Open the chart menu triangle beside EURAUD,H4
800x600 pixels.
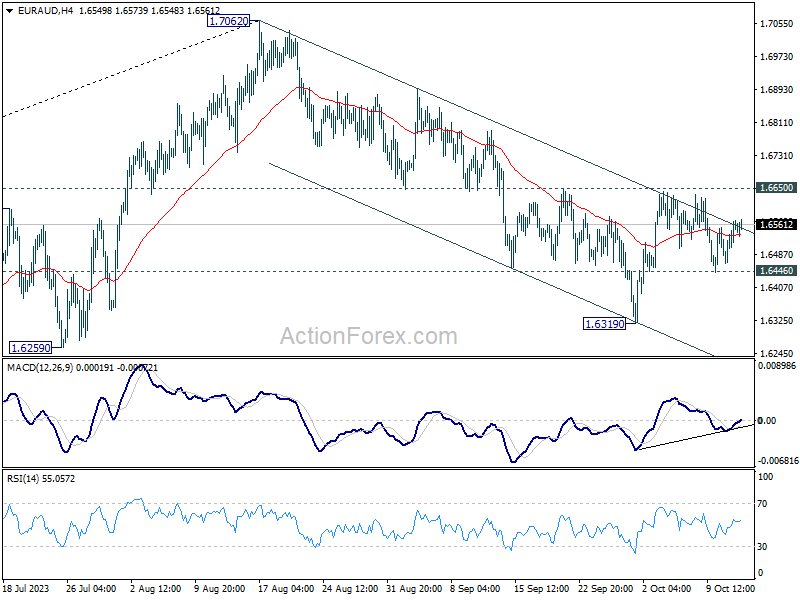pos(9,10)
